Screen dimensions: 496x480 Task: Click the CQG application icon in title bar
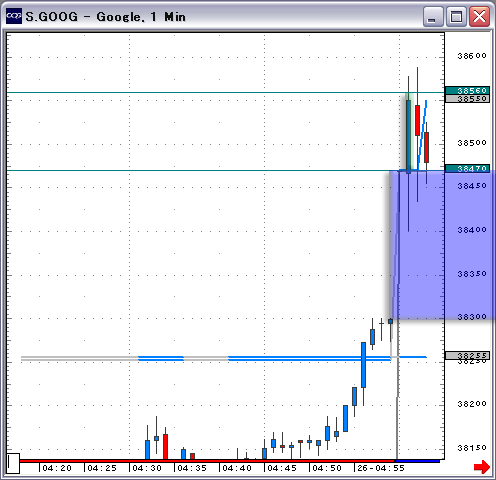coord(14,16)
